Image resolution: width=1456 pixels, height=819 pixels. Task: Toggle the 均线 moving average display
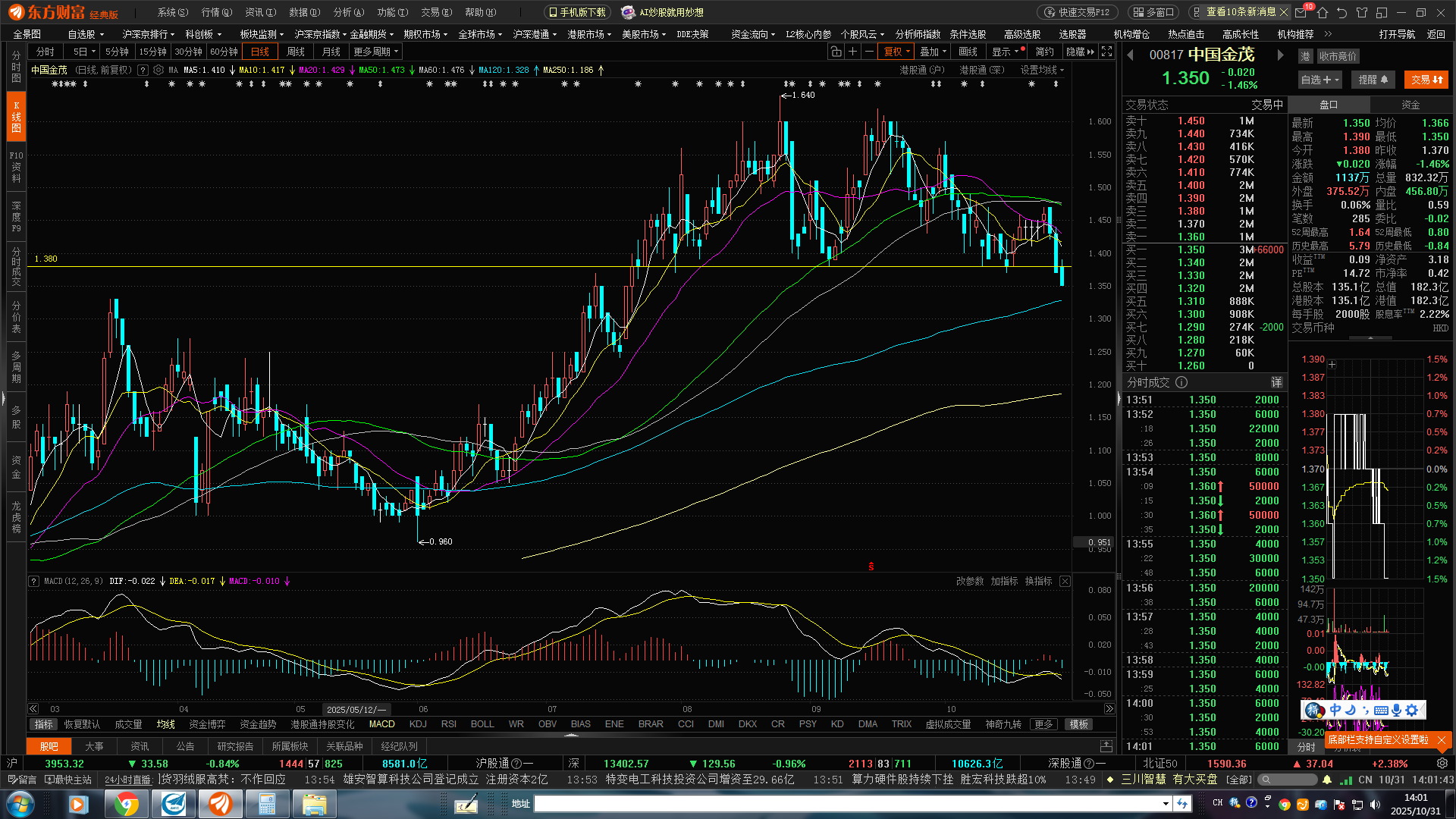coord(165,724)
